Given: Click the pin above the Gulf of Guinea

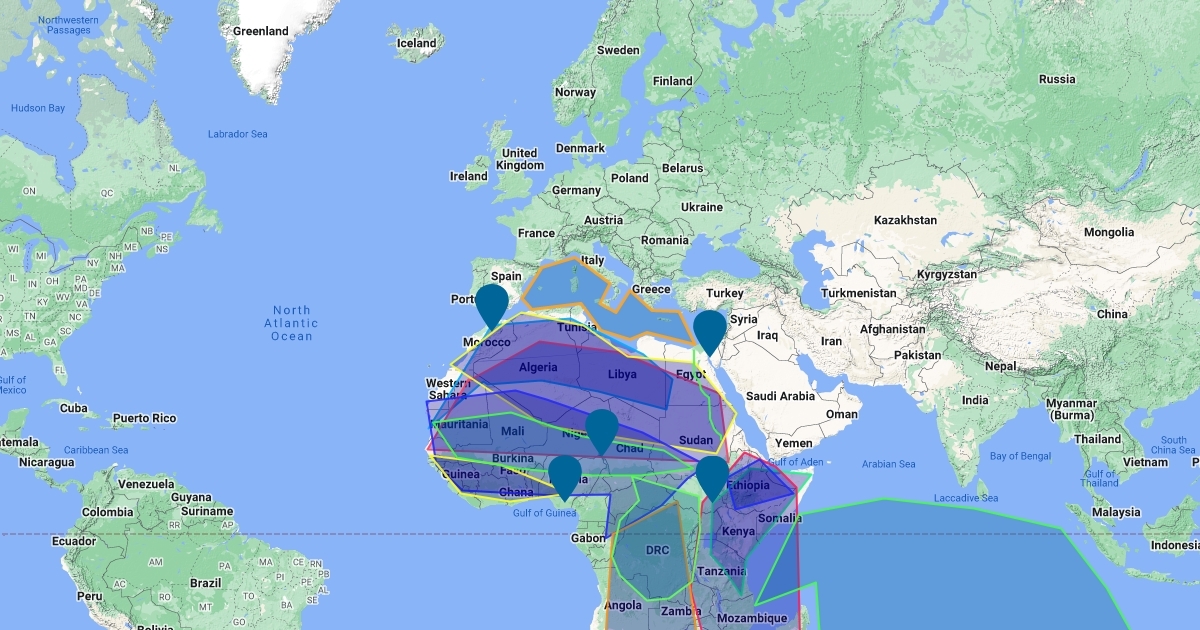Looking at the screenshot, I should point(565,475).
